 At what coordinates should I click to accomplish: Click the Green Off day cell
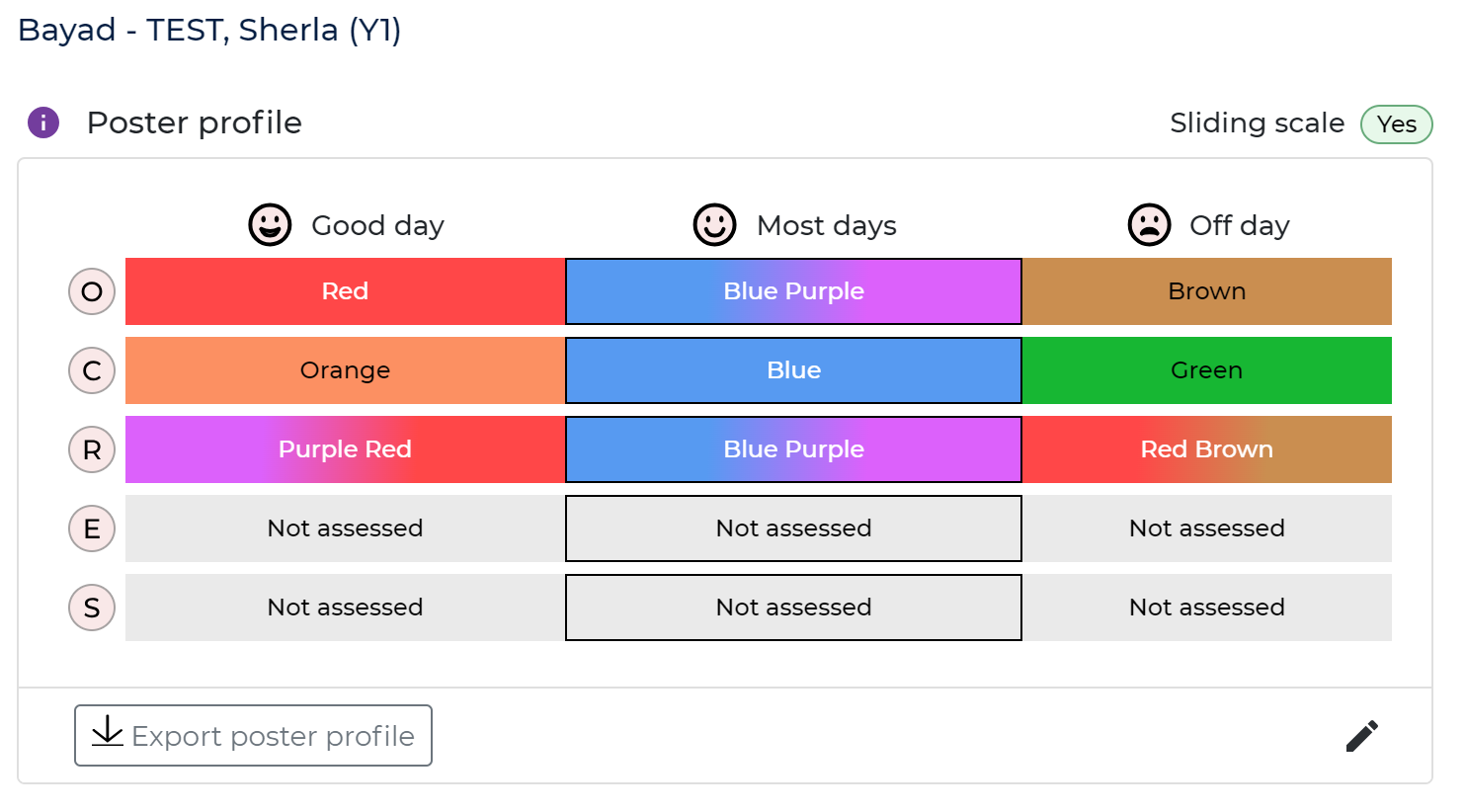pyautogui.click(x=1206, y=370)
